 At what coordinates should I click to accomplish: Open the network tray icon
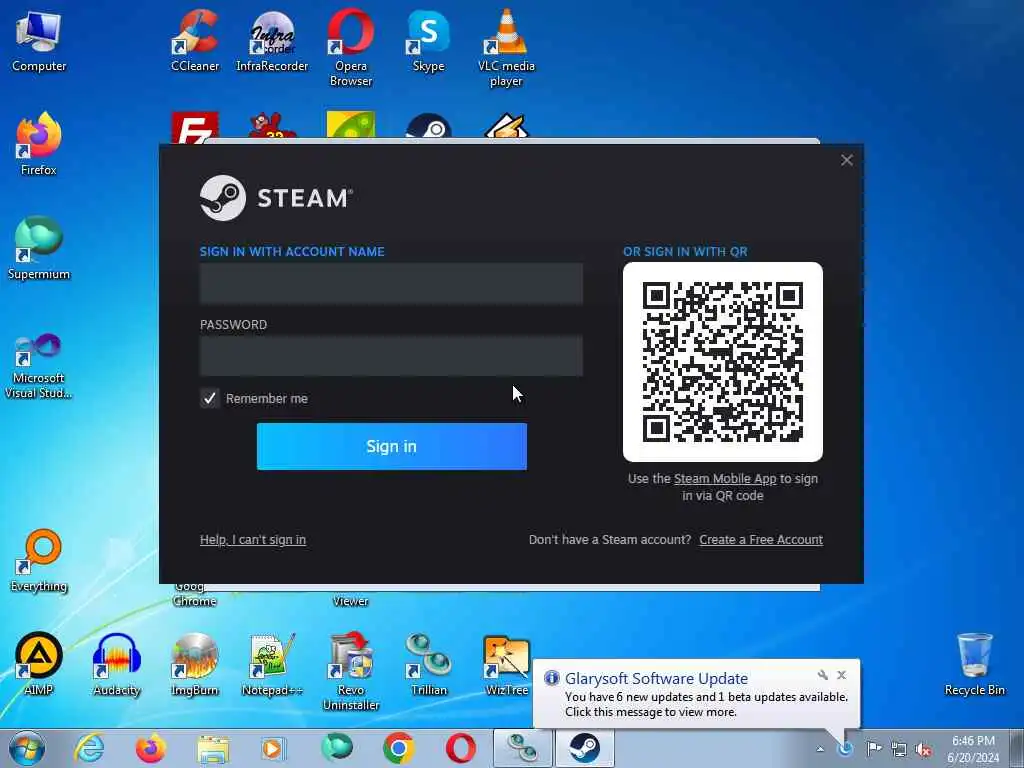899,749
